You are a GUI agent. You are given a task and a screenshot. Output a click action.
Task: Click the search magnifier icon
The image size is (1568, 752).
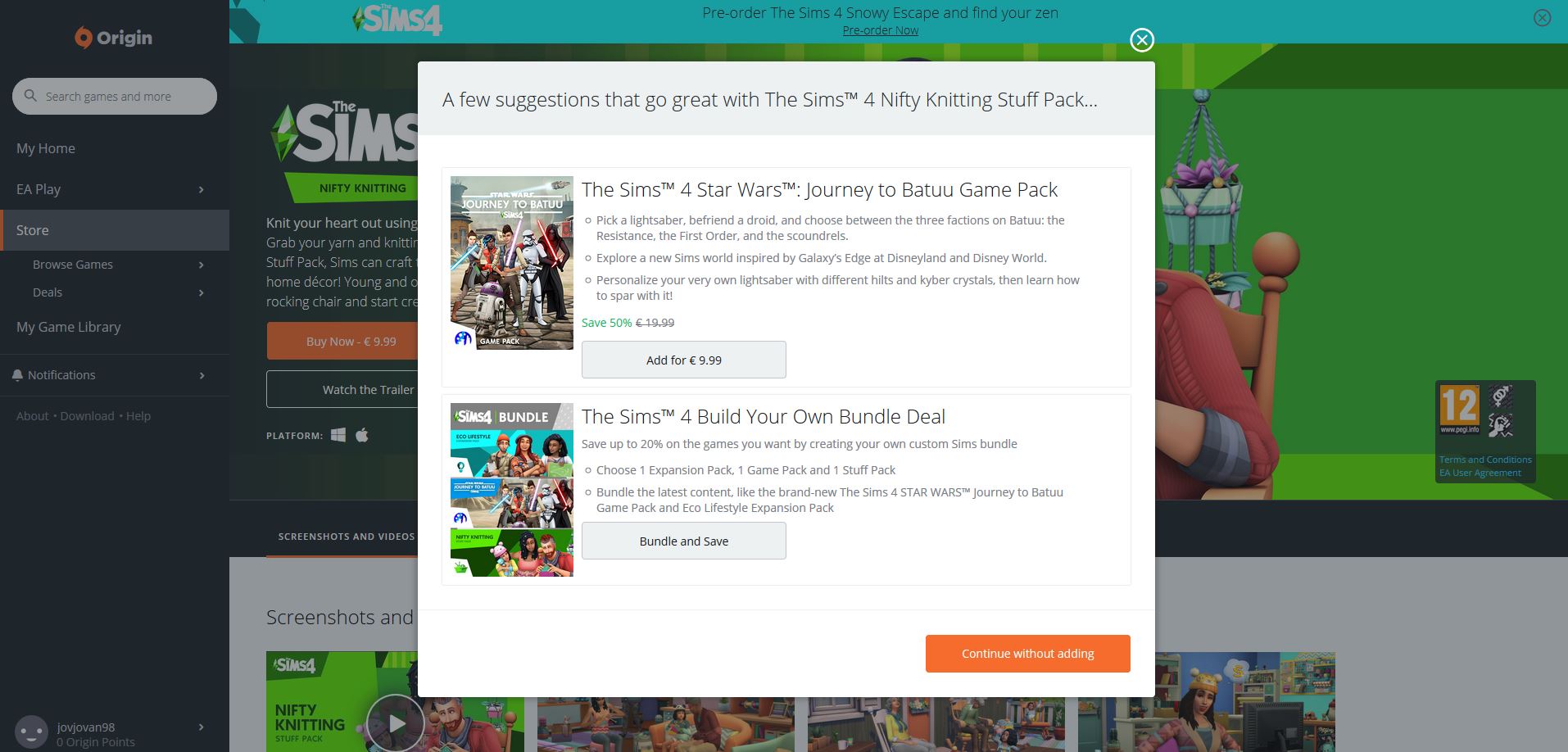click(x=30, y=96)
